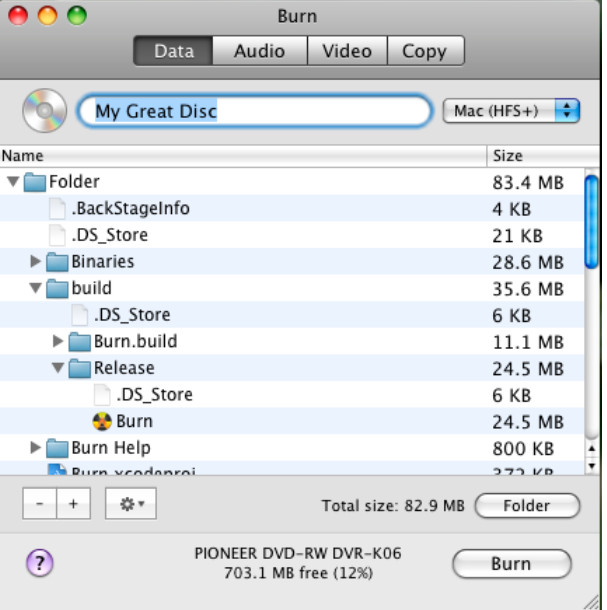Image resolution: width=607 pixels, height=610 pixels.
Task: Collapse the top-level Folder disclosure triangle
Action: (13, 181)
